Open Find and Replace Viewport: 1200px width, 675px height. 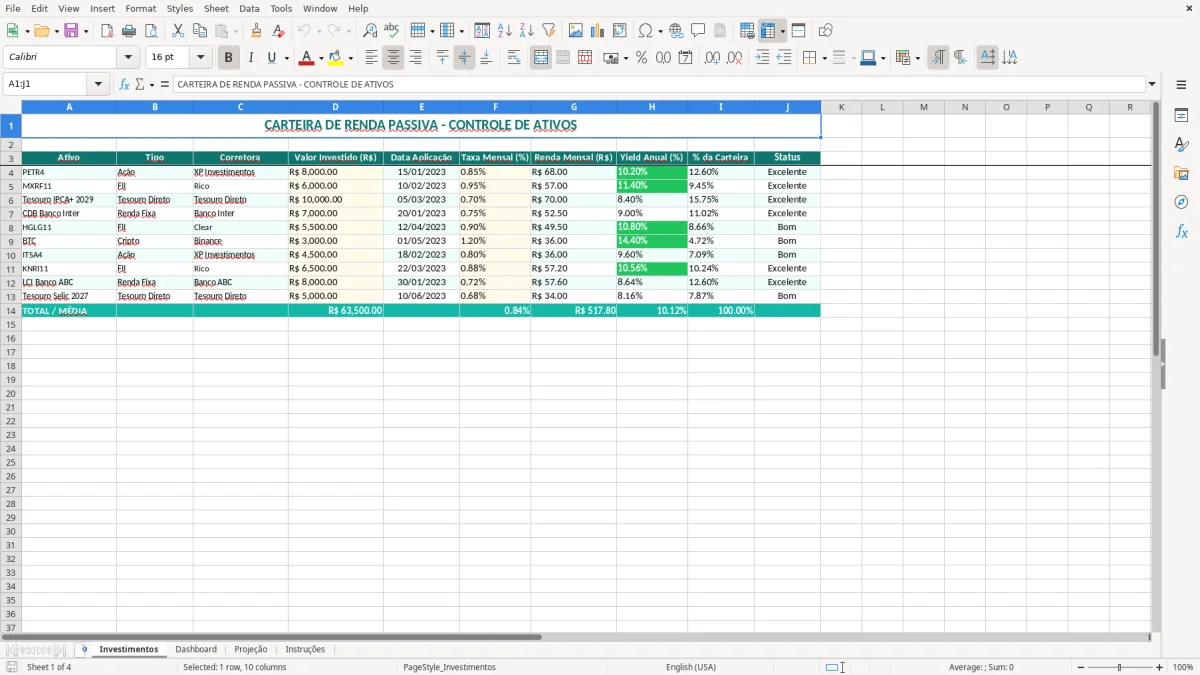click(x=370, y=31)
